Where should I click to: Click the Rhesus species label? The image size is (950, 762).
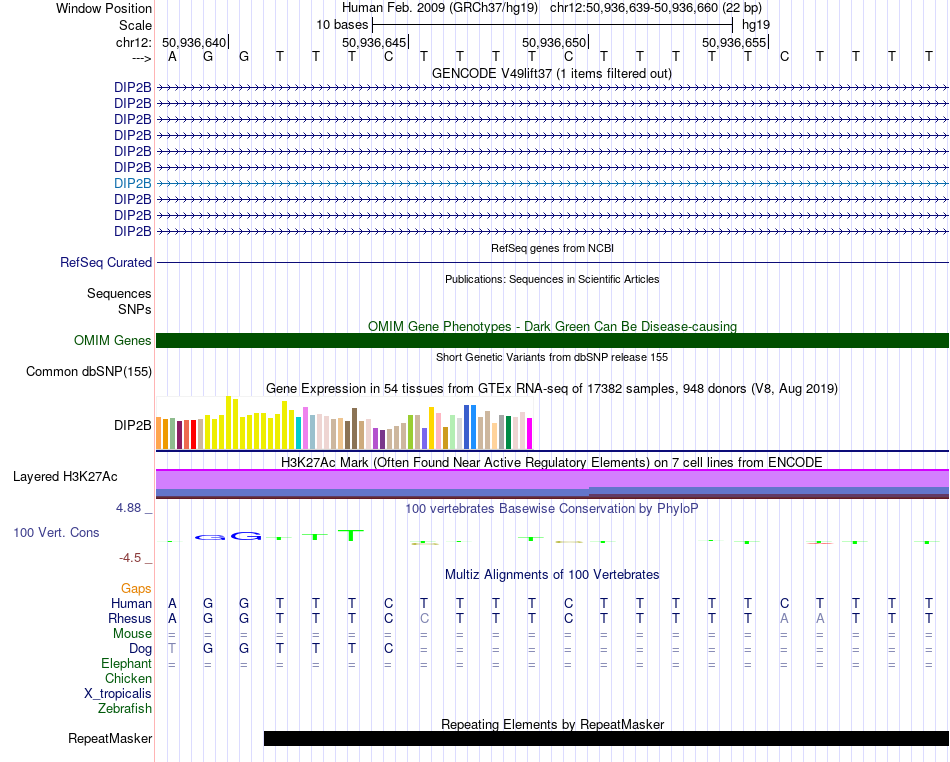pyautogui.click(x=130, y=618)
